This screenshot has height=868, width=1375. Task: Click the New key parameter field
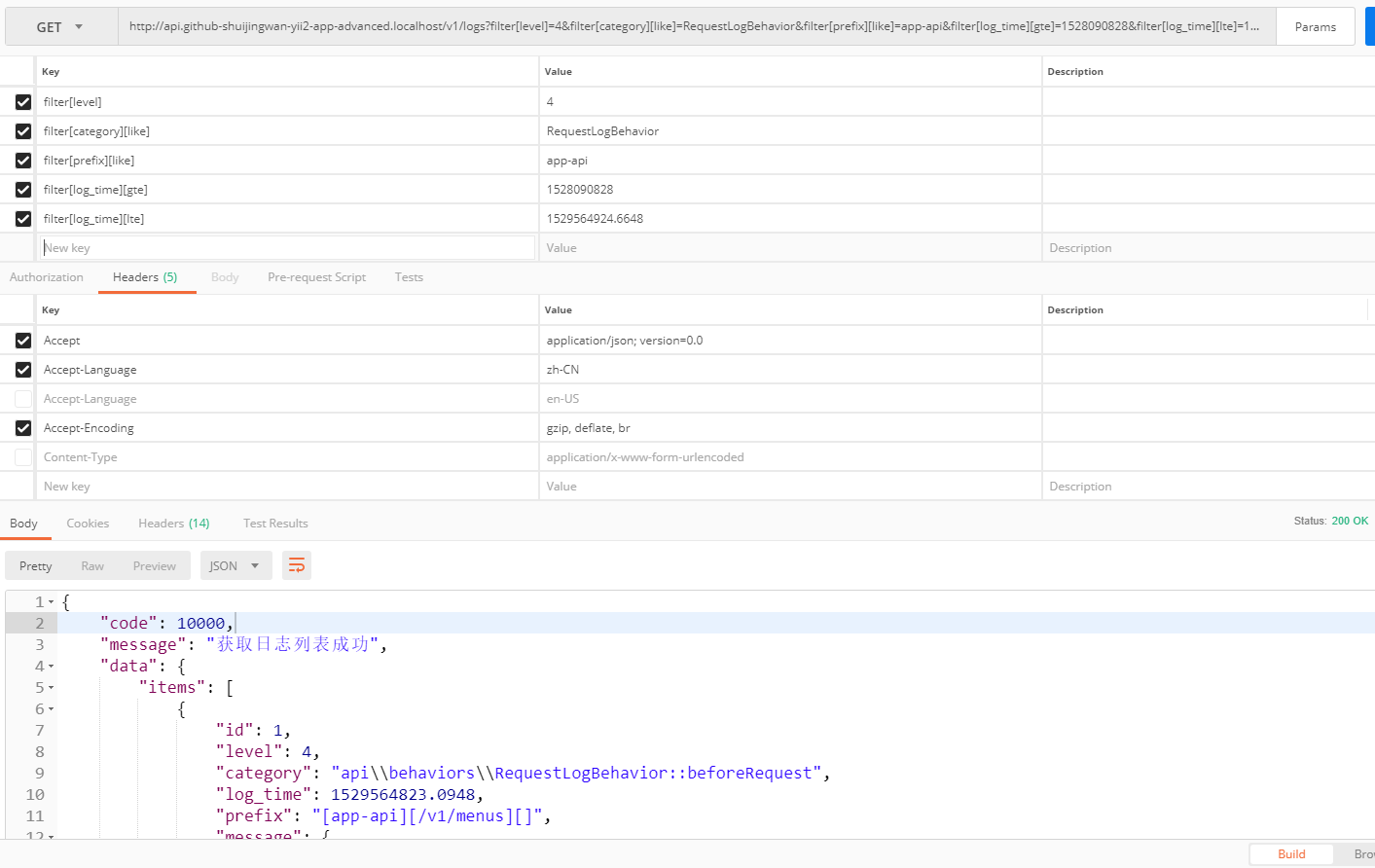point(287,248)
